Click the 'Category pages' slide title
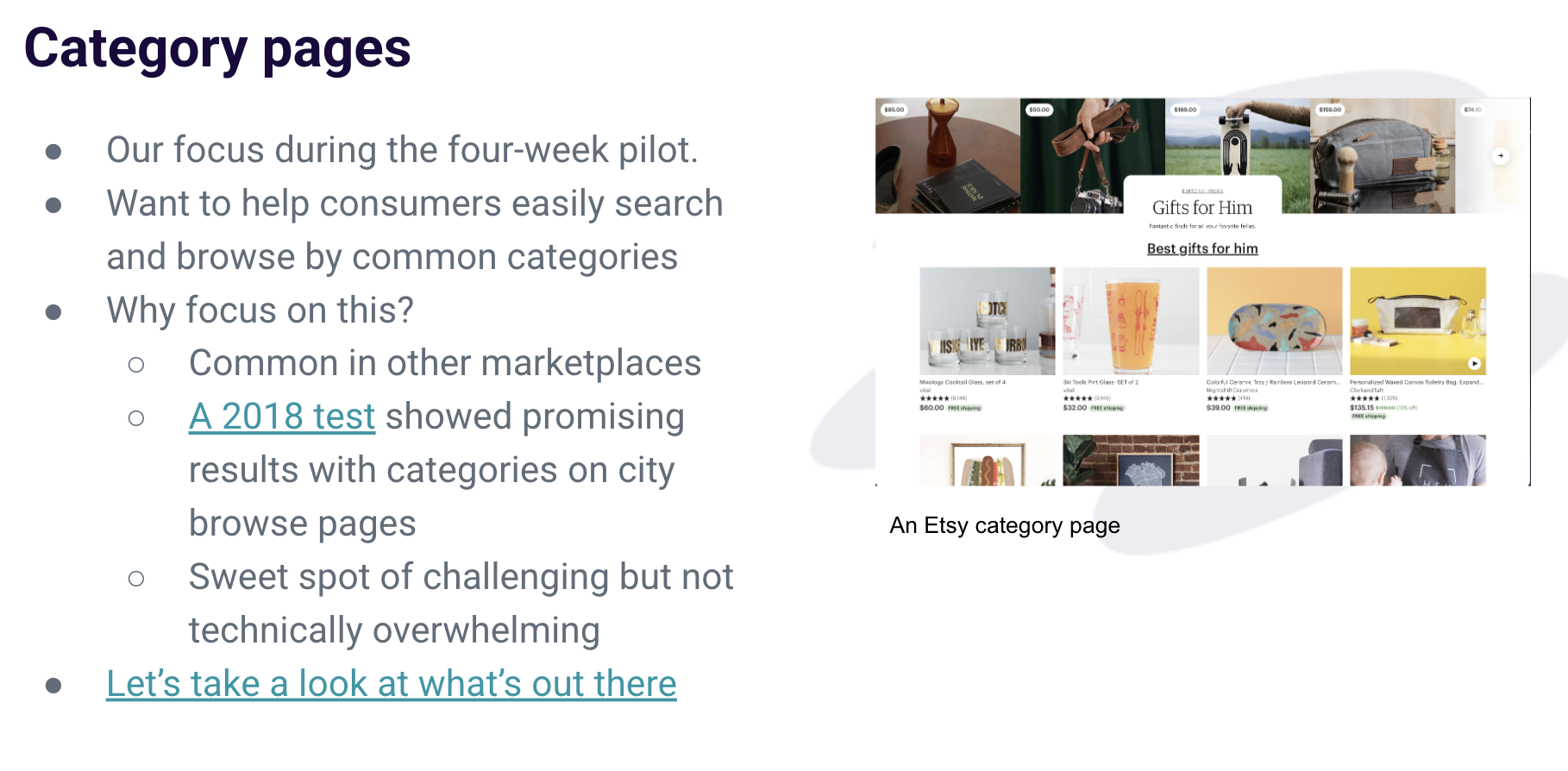The width and height of the screenshot is (1568, 771). click(x=217, y=48)
